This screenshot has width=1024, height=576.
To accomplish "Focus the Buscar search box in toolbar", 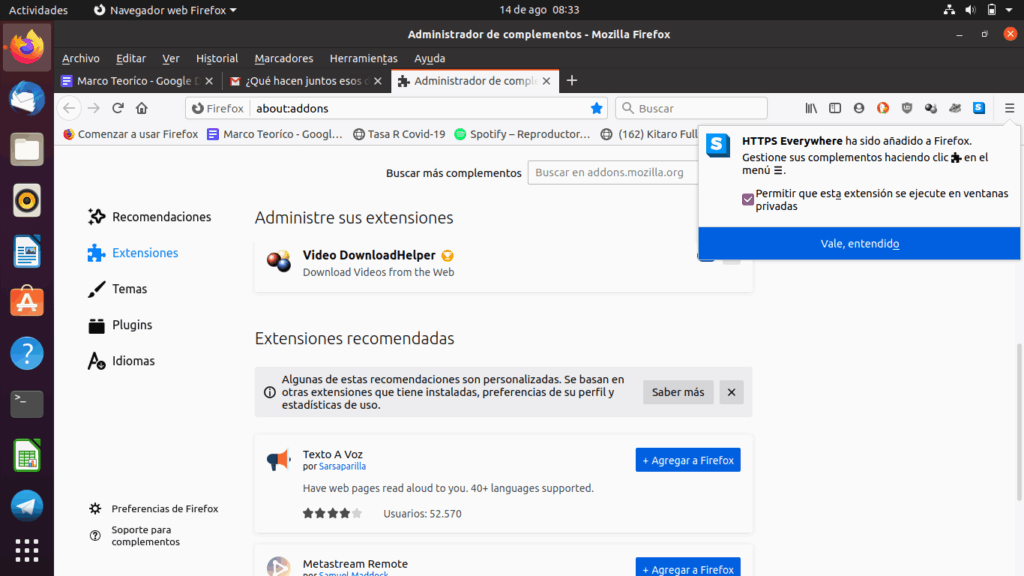I will (691, 108).
